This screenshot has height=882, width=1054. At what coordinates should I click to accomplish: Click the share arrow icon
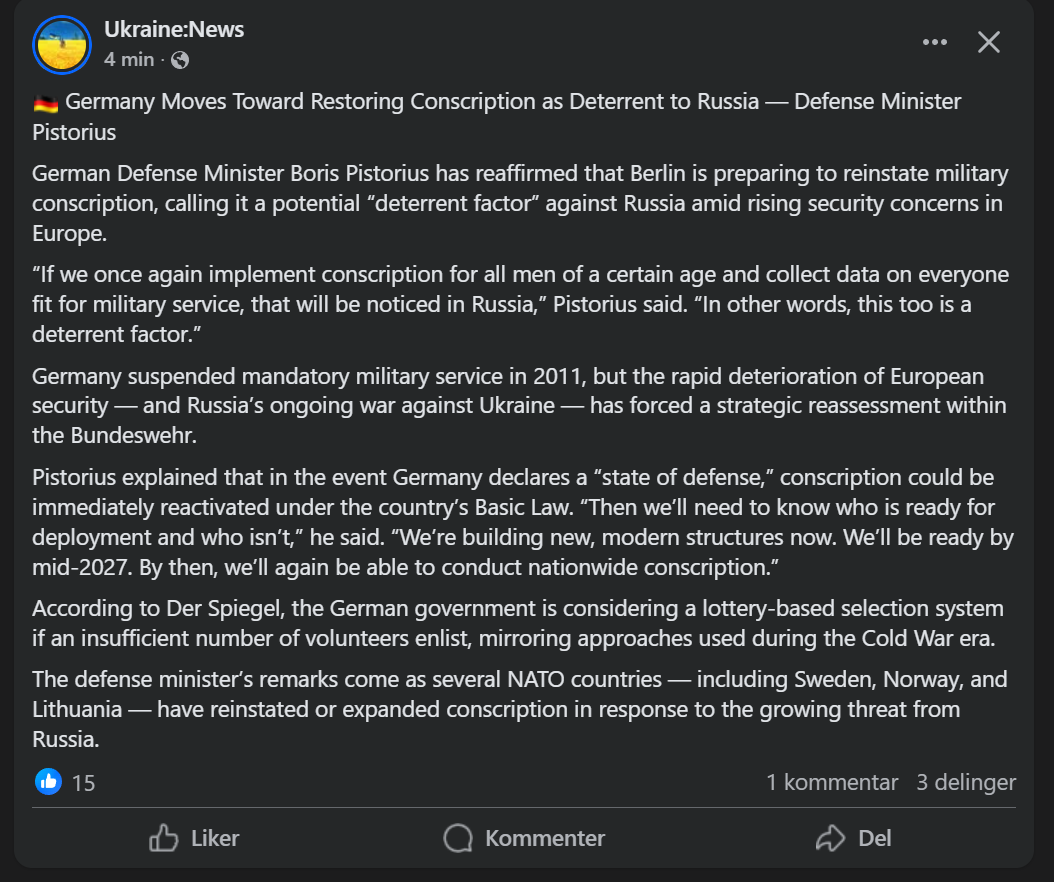coord(831,838)
